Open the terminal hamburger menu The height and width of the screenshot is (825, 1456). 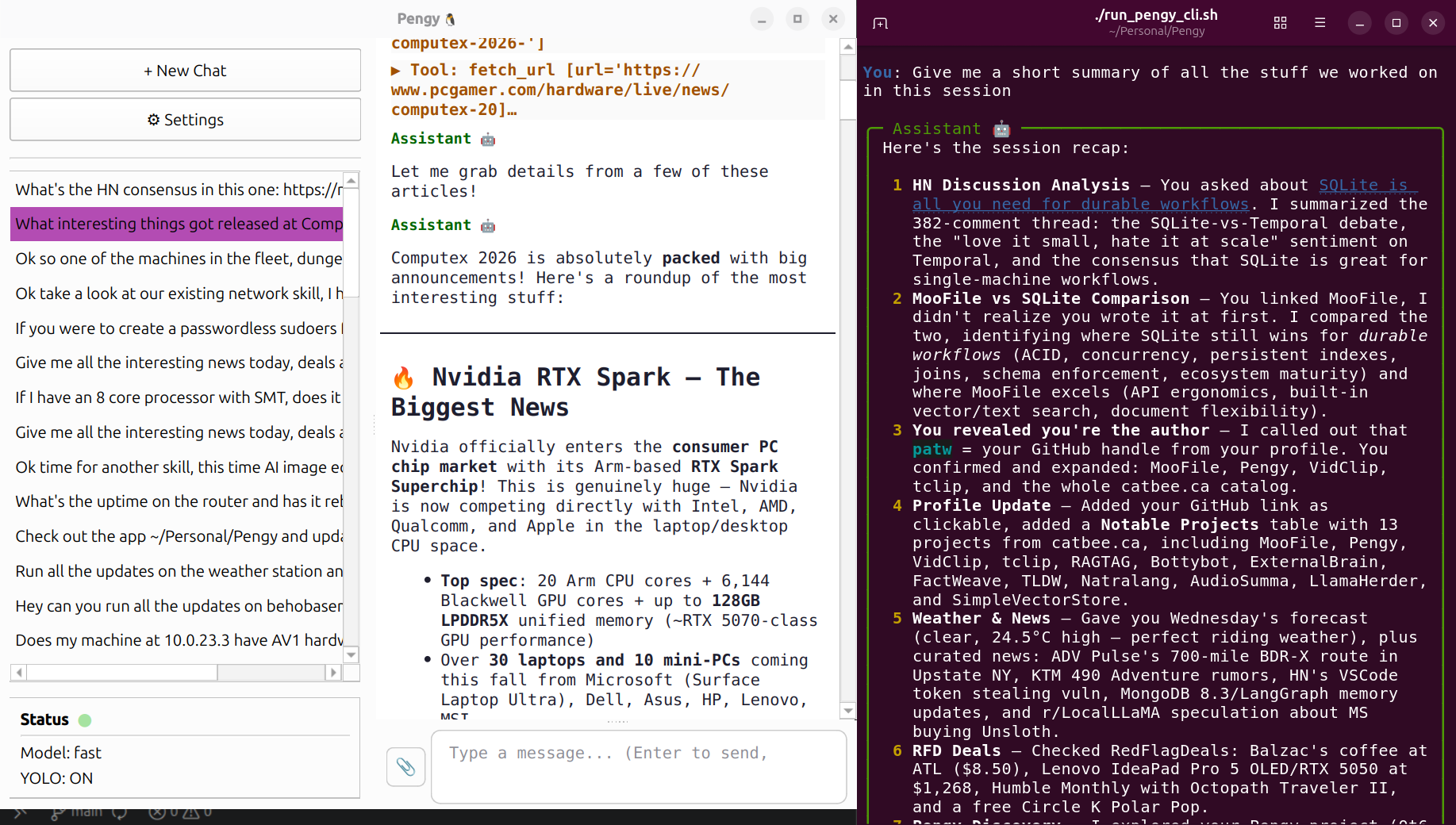[x=1320, y=23]
